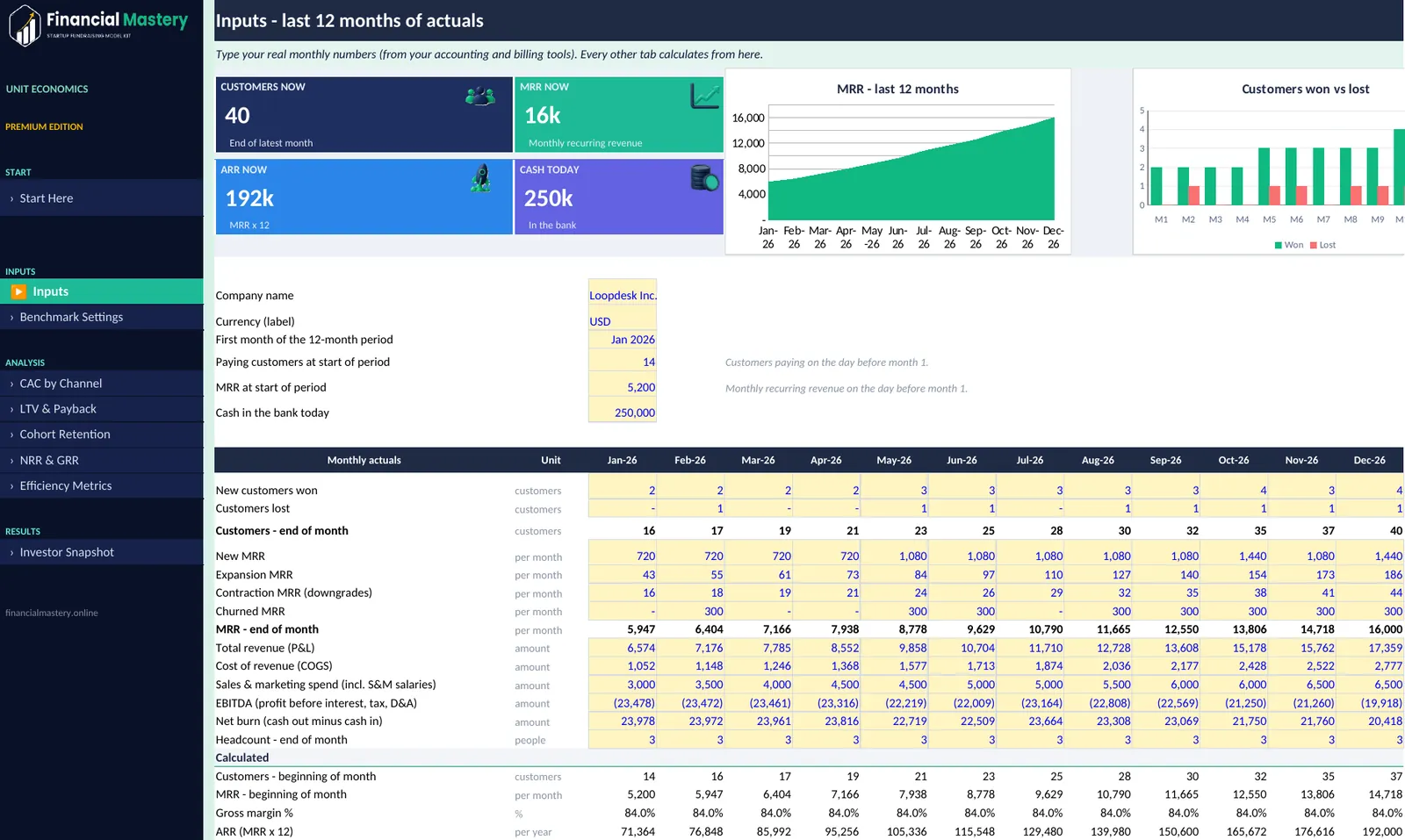Click the orange play icon beside Inputs
This screenshot has width=1405, height=840.
(x=18, y=291)
